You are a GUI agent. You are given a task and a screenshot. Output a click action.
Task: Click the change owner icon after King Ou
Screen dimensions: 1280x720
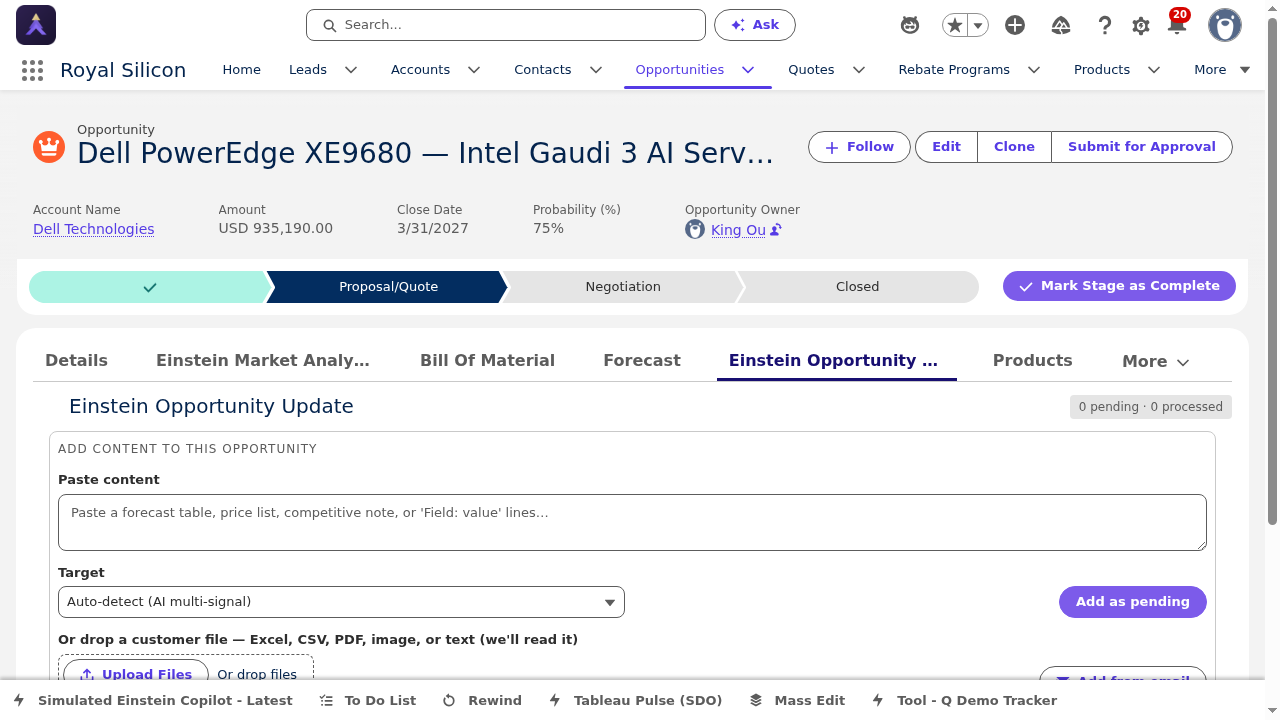[x=776, y=230]
